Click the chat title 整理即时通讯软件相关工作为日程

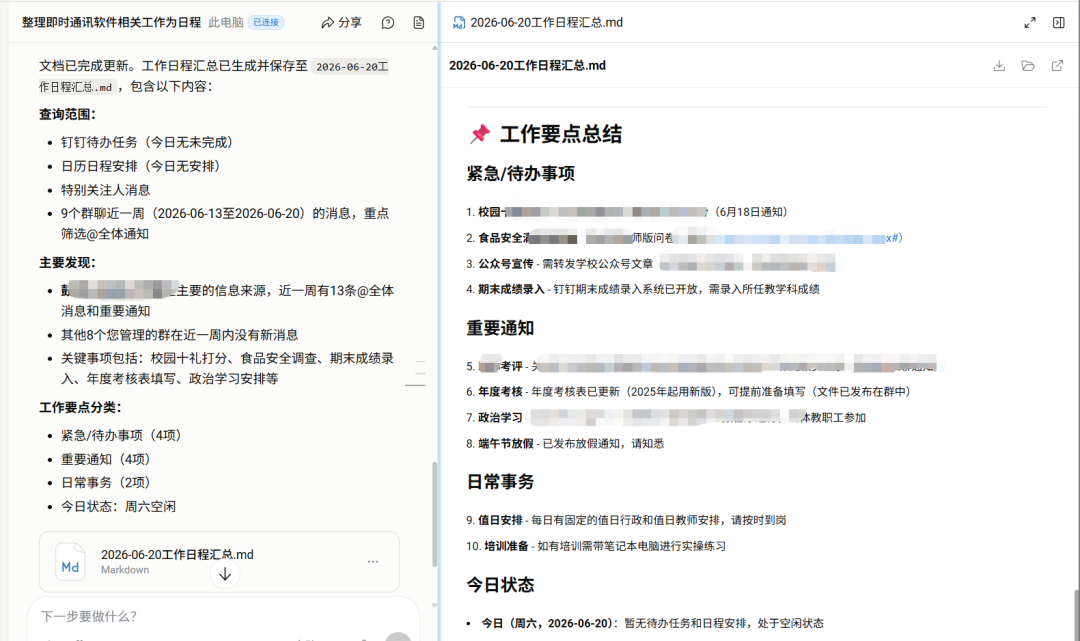tap(111, 23)
